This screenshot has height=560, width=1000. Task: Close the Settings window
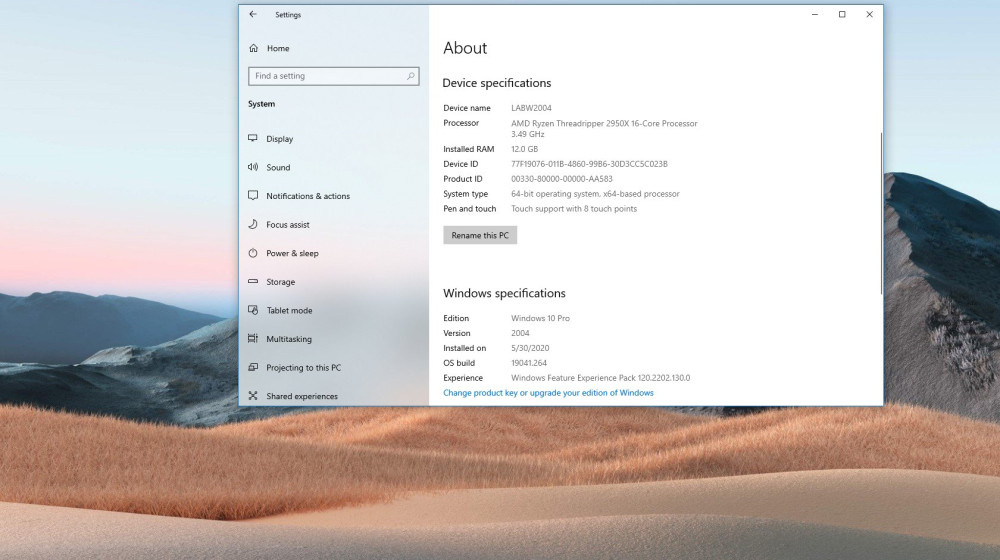(869, 14)
